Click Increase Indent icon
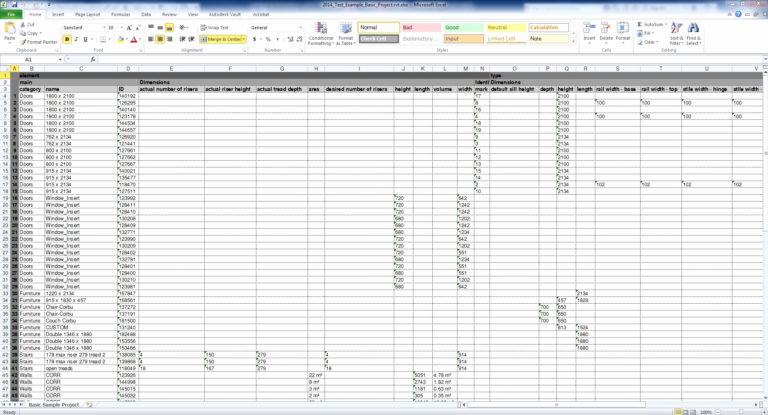Image resolution: width=768 pixels, height=415 pixels. tap(191, 39)
